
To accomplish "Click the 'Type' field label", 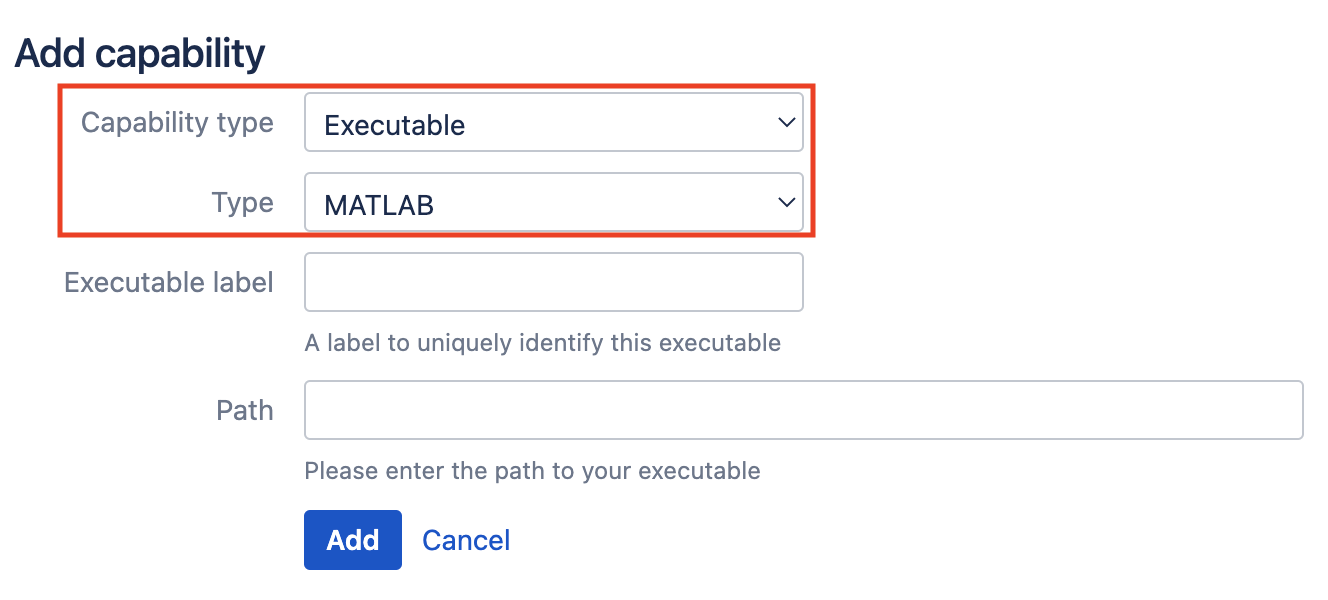I will coord(242,203).
